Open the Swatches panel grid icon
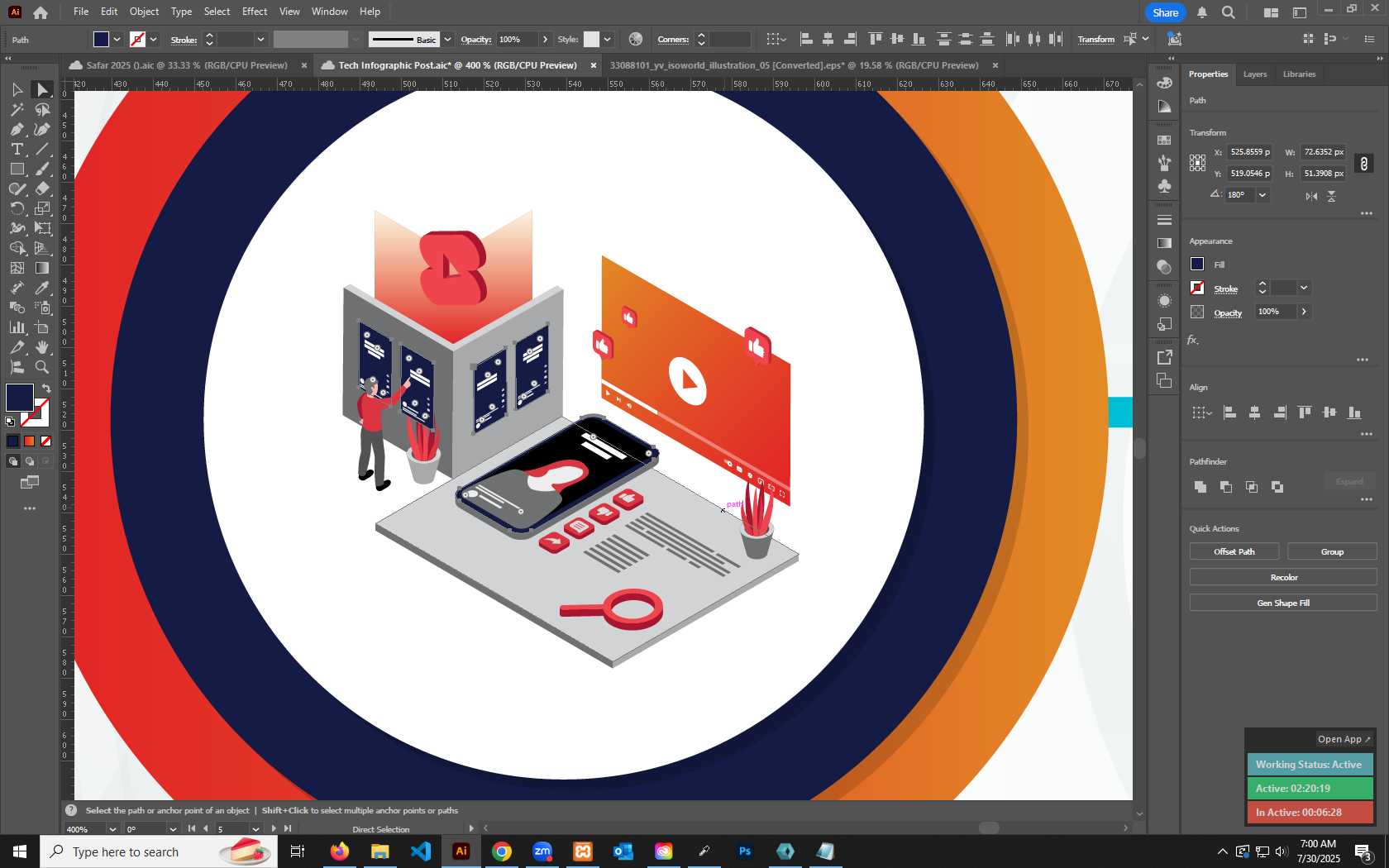 click(1164, 140)
